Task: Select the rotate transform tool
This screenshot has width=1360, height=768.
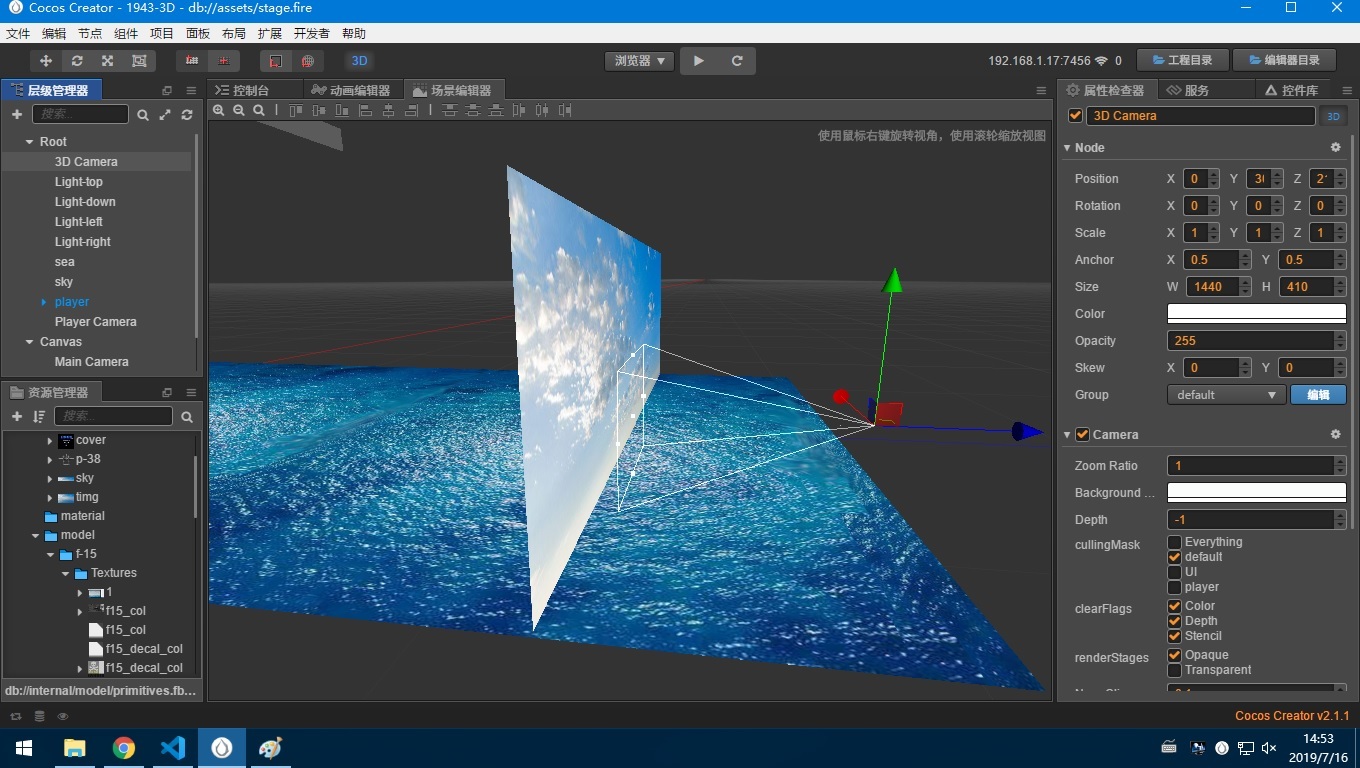Action: pyautogui.click(x=77, y=61)
